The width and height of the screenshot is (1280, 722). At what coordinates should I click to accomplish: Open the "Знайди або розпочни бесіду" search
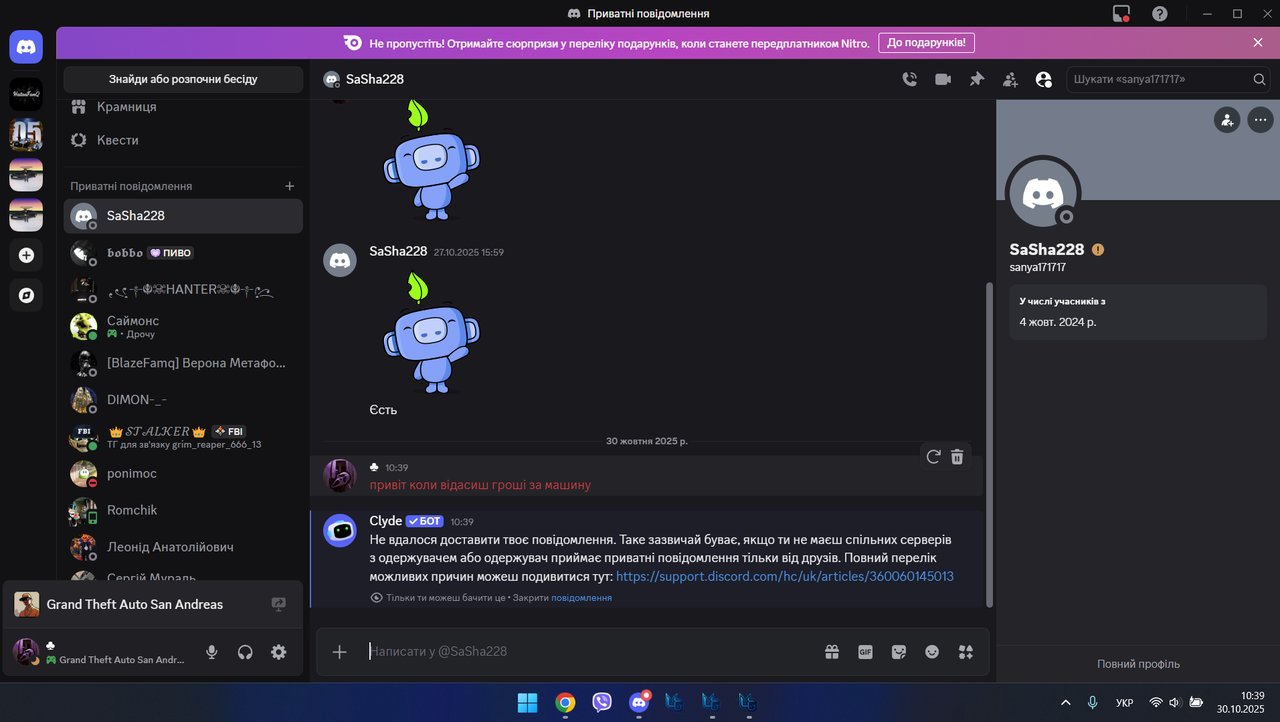[x=183, y=79]
